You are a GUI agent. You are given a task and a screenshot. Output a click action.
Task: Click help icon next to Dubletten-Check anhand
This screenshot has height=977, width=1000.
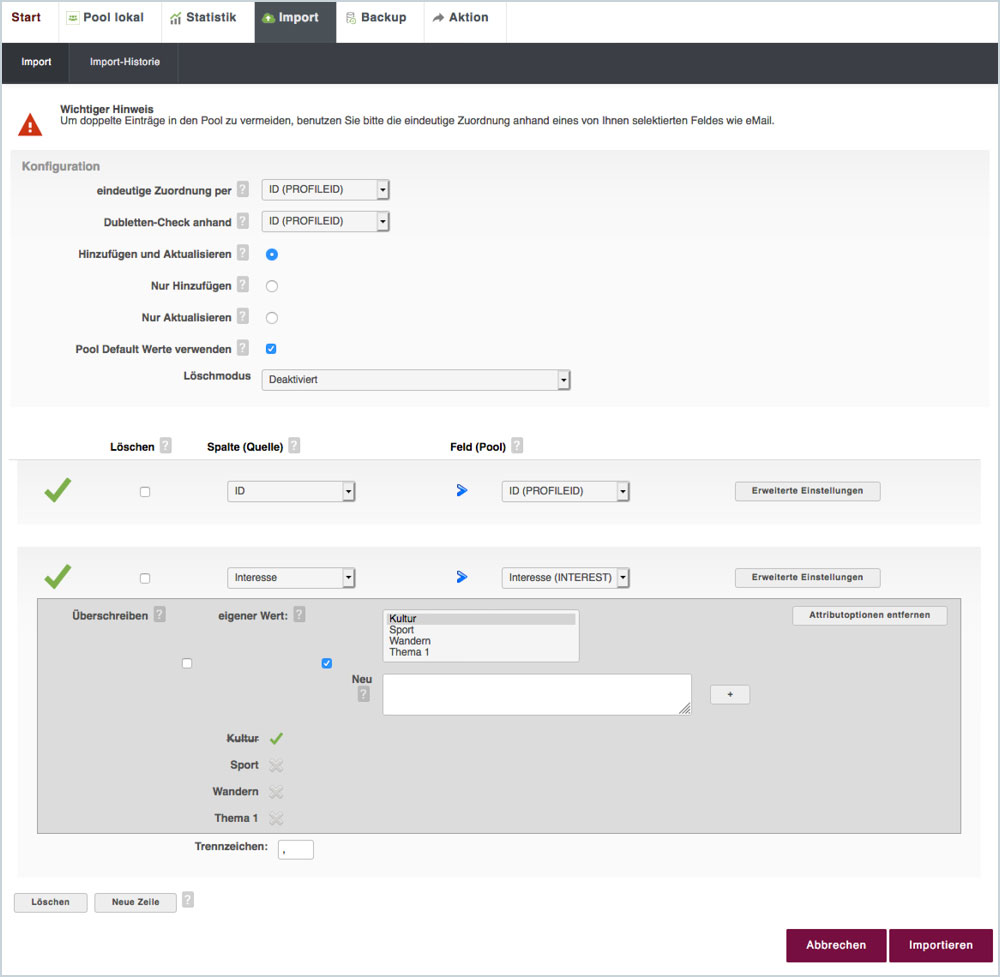click(x=242, y=222)
